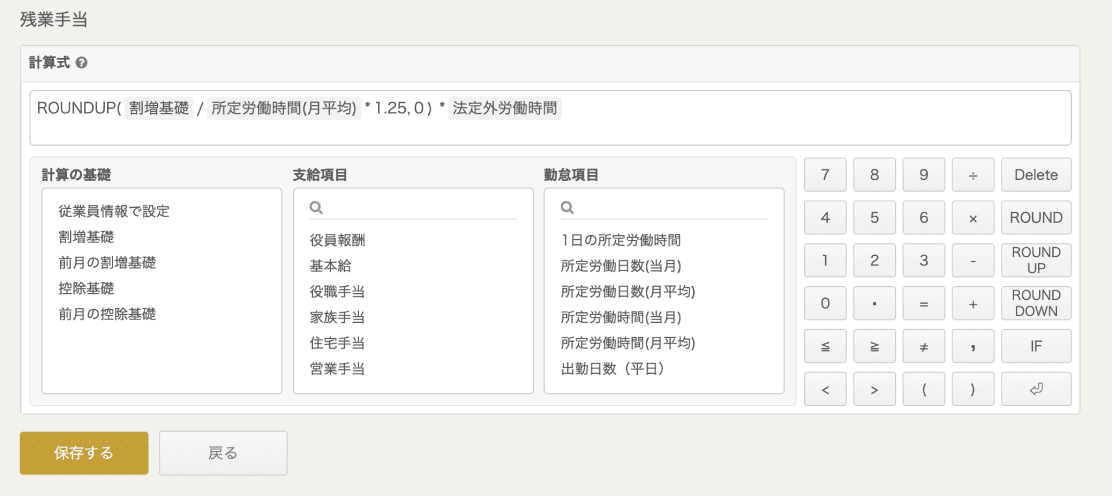
Task: Click keypad number 9
Action: (923, 175)
